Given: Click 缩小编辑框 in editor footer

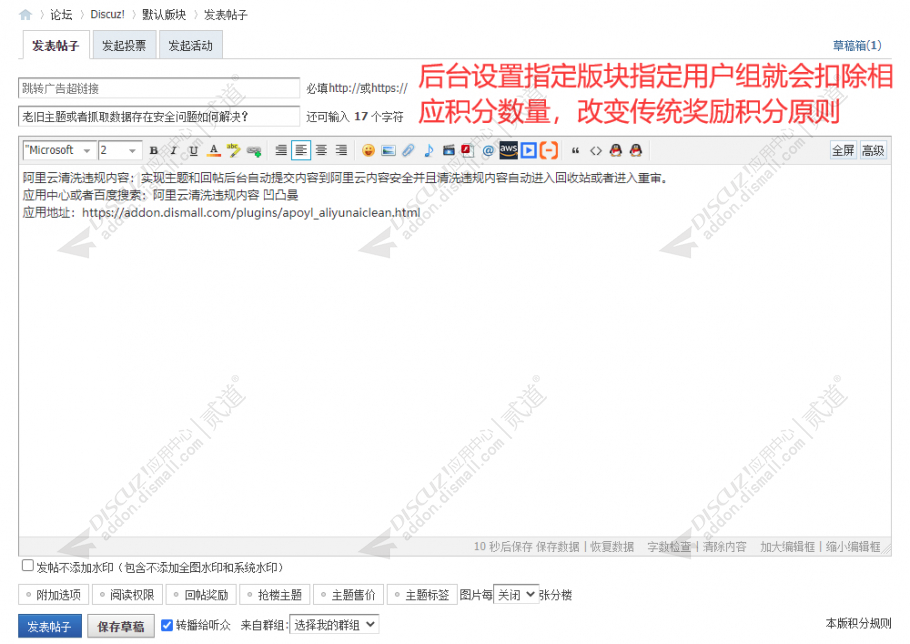Looking at the screenshot, I should (x=853, y=547).
